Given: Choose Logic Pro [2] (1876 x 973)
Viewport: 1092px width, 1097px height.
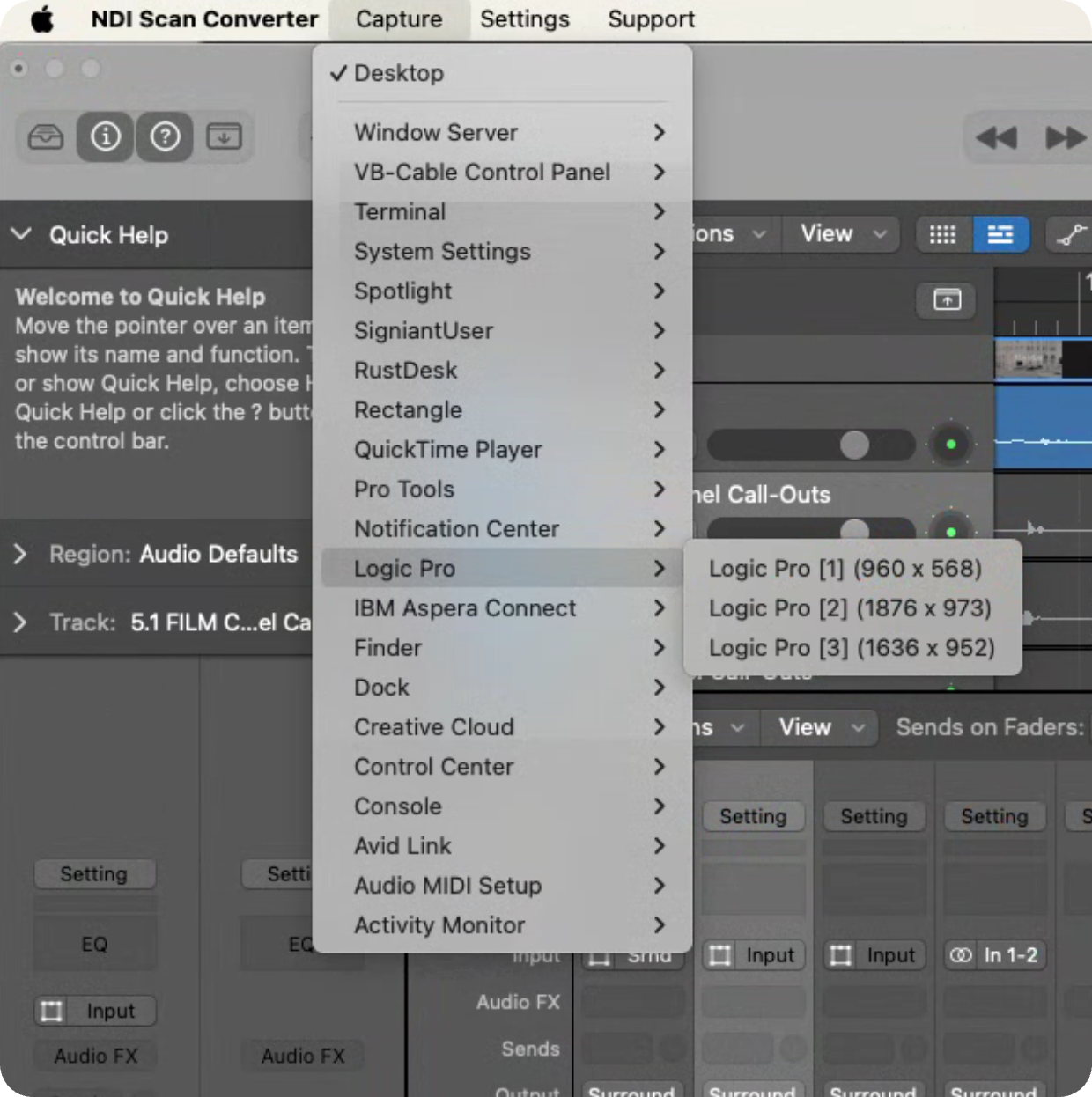Looking at the screenshot, I should pyautogui.click(x=852, y=607).
